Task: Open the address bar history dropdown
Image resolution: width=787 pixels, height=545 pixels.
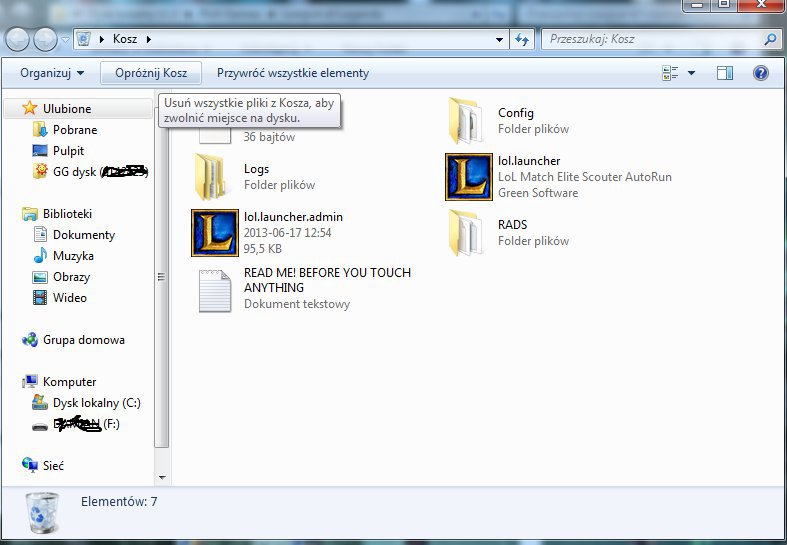Action: click(x=499, y=39)
